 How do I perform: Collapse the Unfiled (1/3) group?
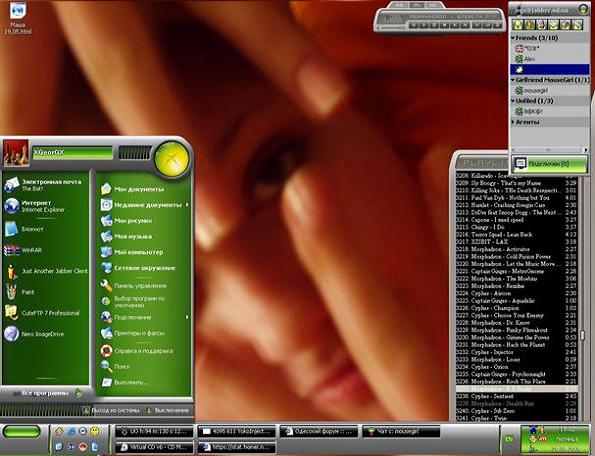[x=513, y=101]
